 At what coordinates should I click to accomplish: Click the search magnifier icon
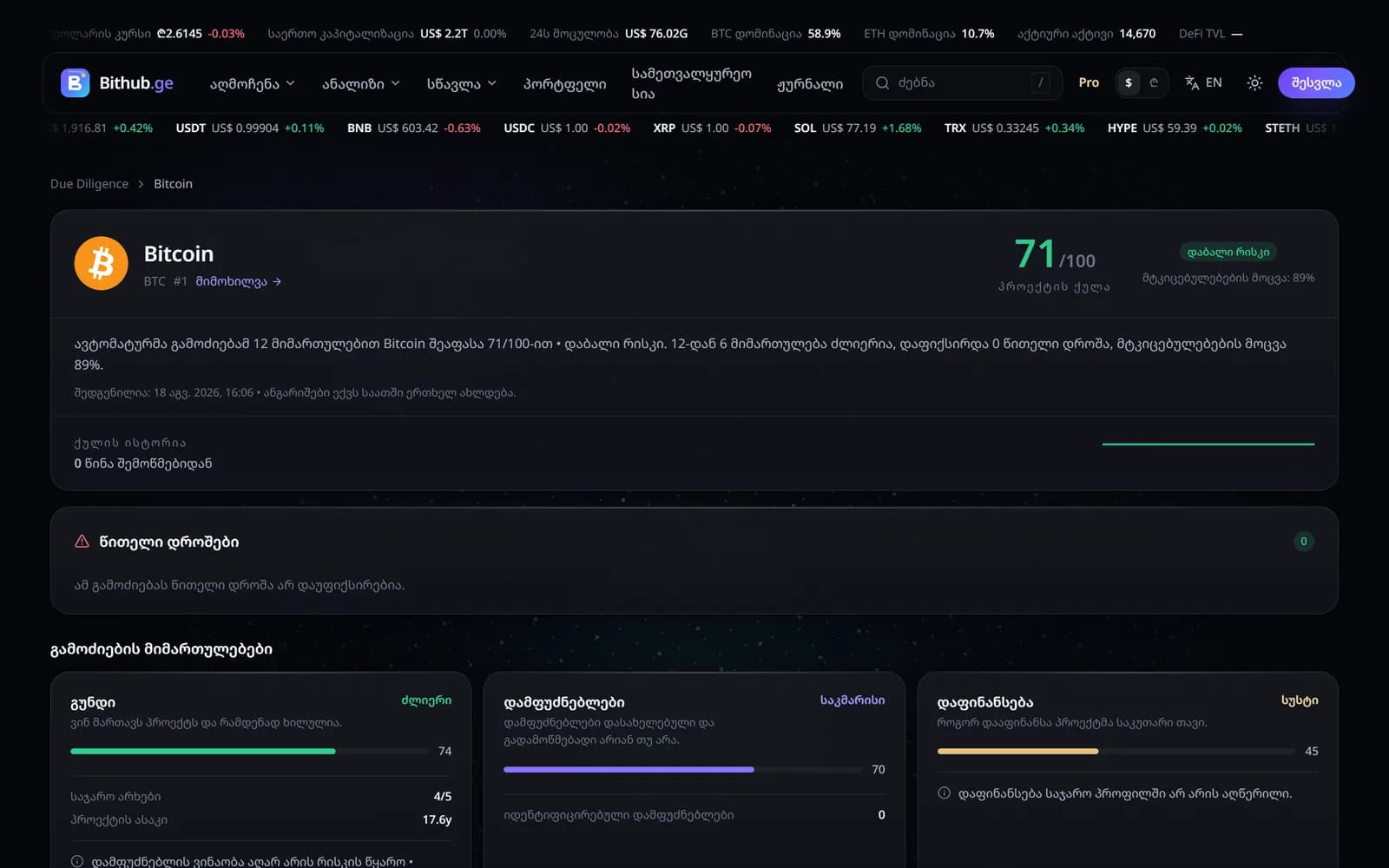(882, 82)
